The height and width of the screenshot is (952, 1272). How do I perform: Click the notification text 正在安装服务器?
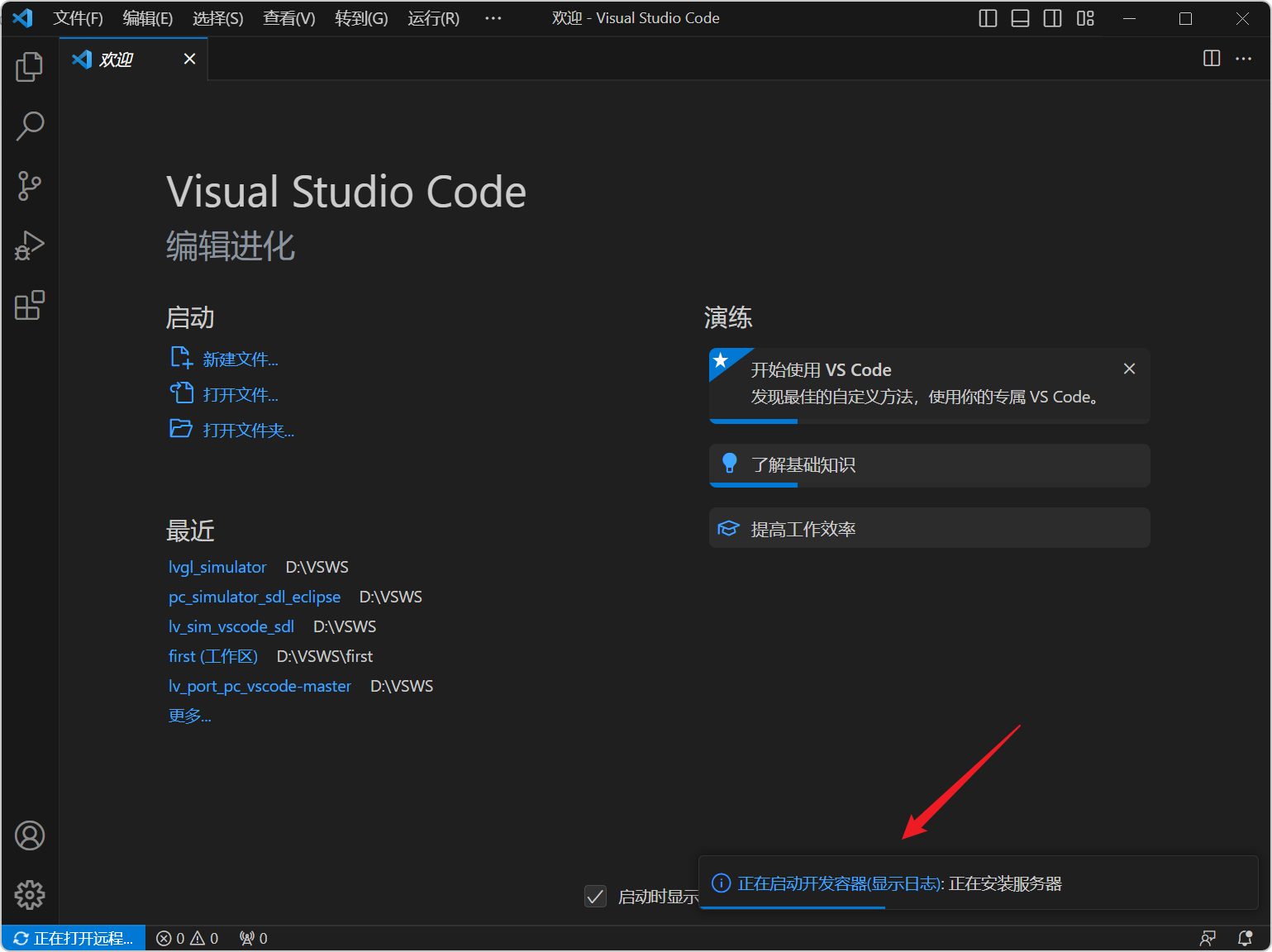tap(1005, 883)
